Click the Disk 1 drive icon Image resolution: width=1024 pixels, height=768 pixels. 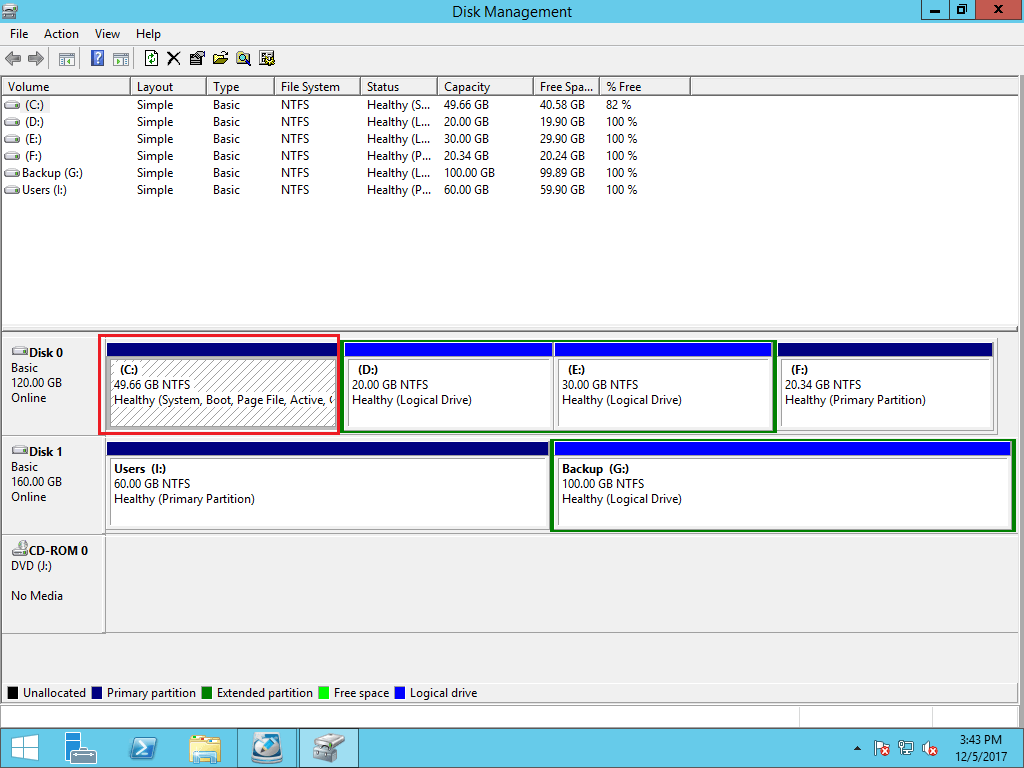tap(20, 451)
